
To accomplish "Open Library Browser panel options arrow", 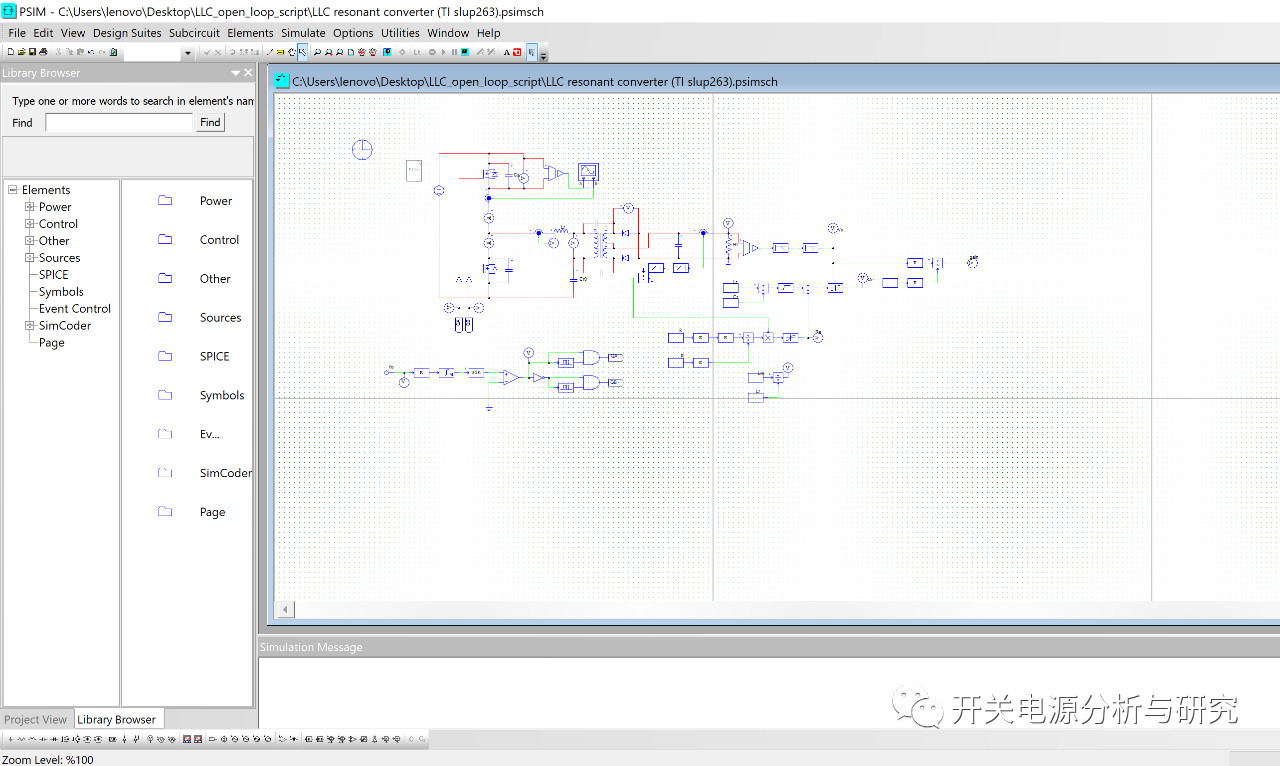I will (x=236, y=73).
